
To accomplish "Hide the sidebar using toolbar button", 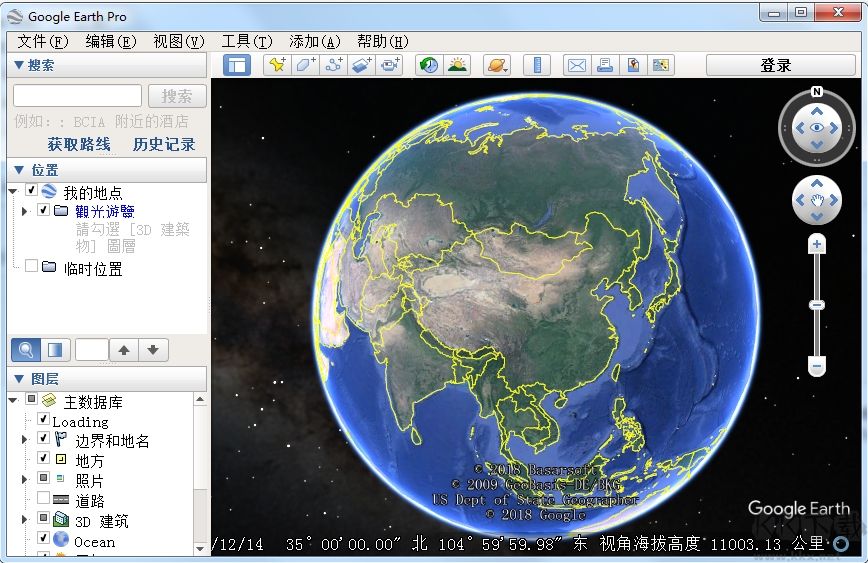I will 236,65.
